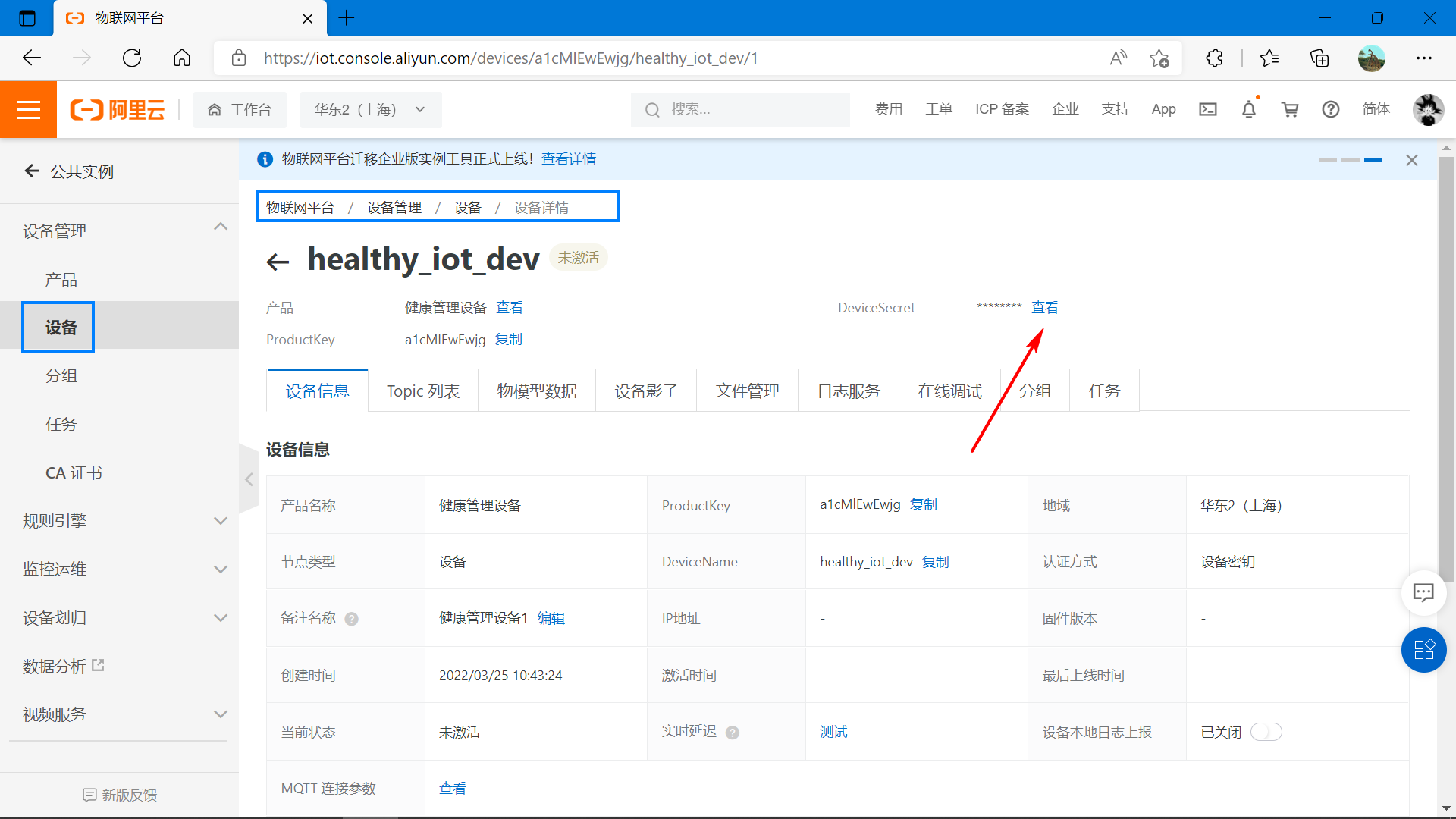Copy the ProductKey under the device title
Image resolution: width=1456 pixels, height=819 pixels.
pyautogui.click(x=509, y=340)
